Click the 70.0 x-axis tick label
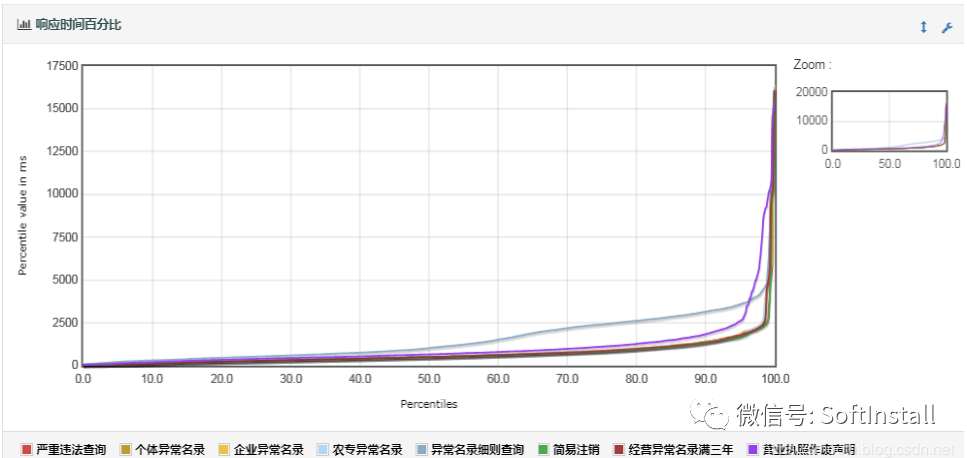This screenshot has height=458, width=967. [567, 377]
